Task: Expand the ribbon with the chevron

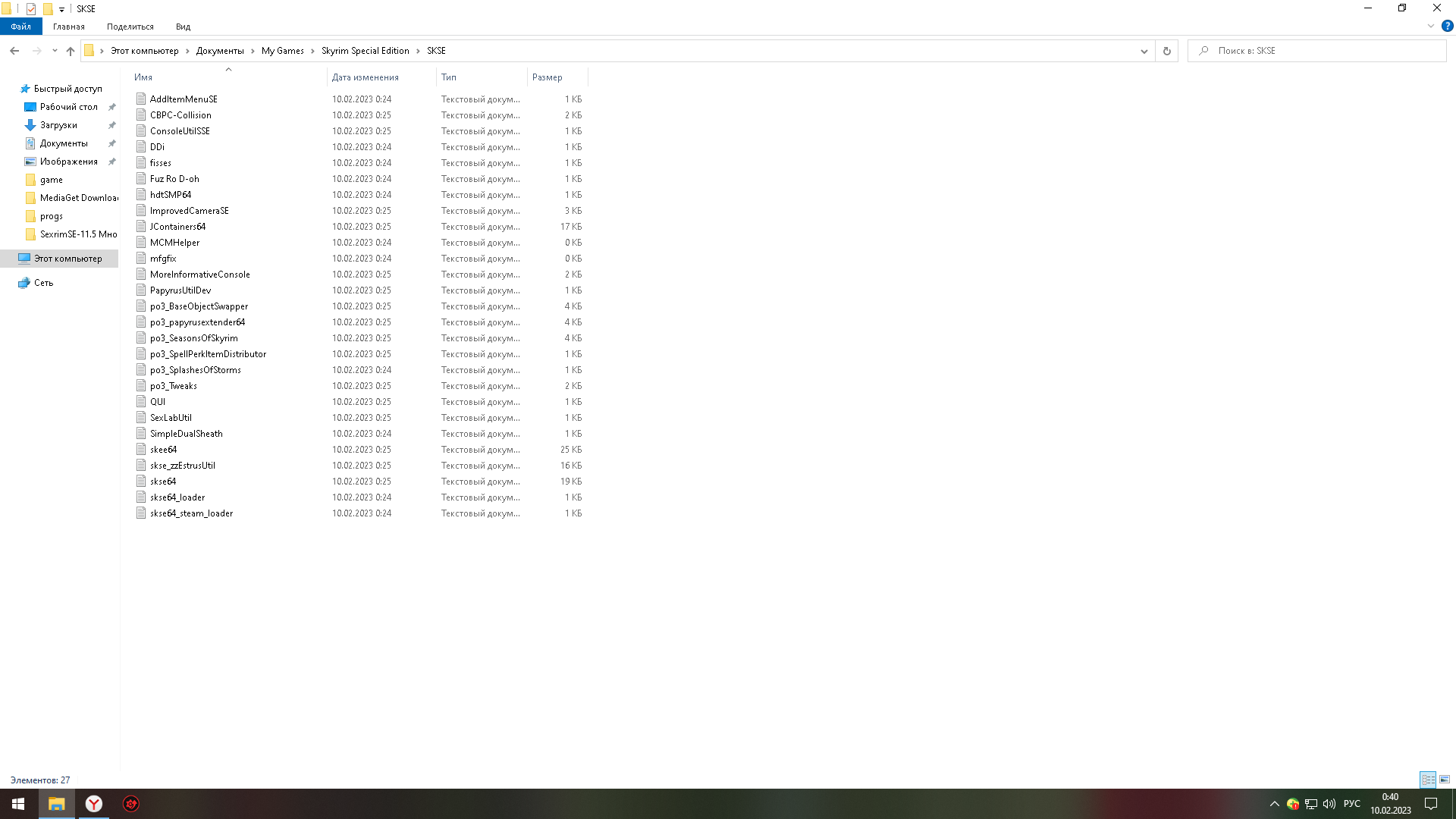Action: [x=1431, y=26]
